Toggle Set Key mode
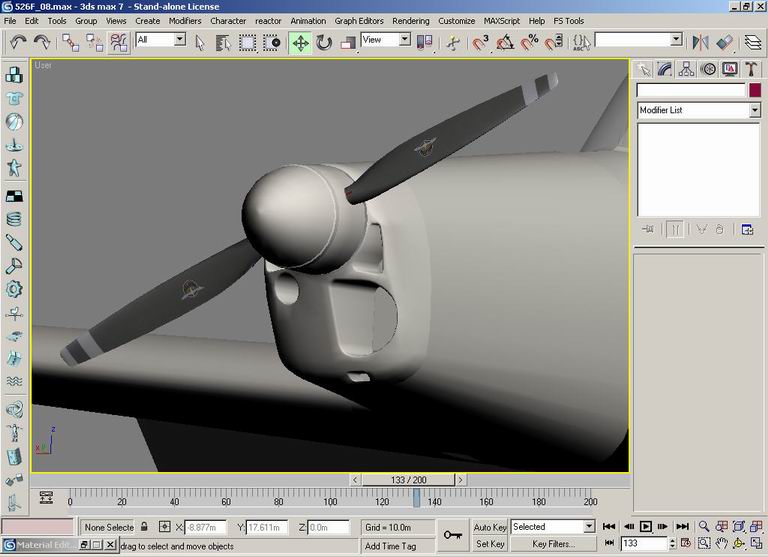The height and width of the screenshot is (557, 768). pyautogui.click(x=490, y=545)
